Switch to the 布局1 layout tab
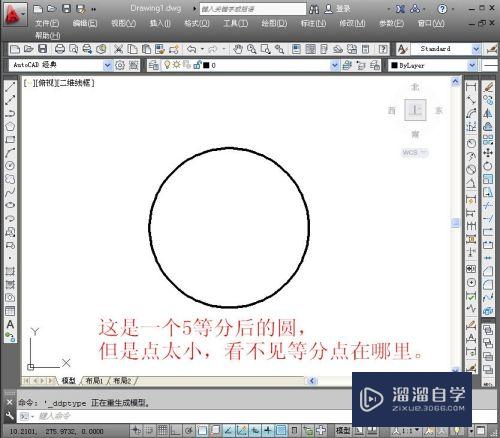Screen dimensions: 500x438 (x=94, y=380)
